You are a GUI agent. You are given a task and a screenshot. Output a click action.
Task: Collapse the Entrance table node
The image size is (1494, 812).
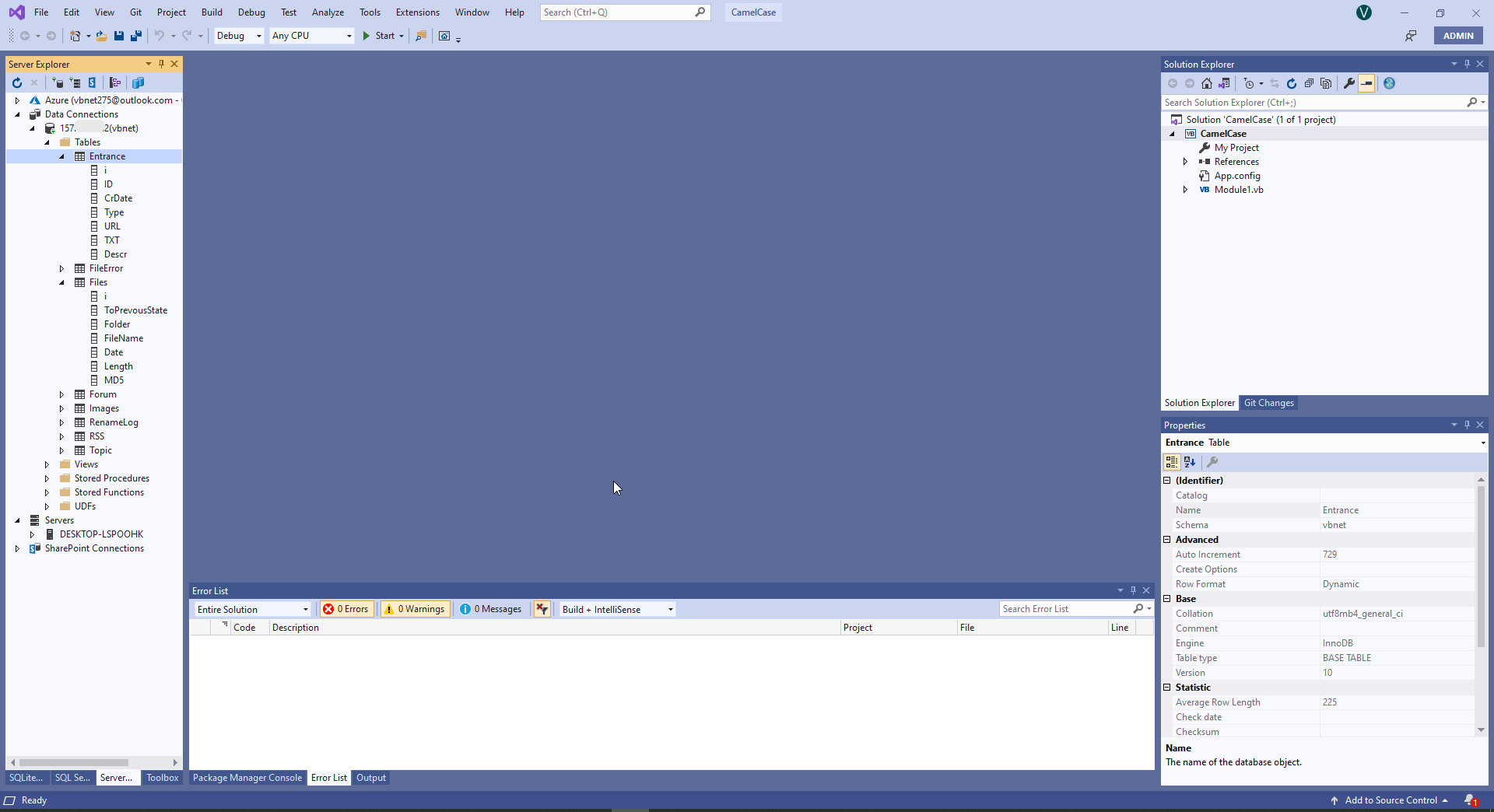pos(62,156)
